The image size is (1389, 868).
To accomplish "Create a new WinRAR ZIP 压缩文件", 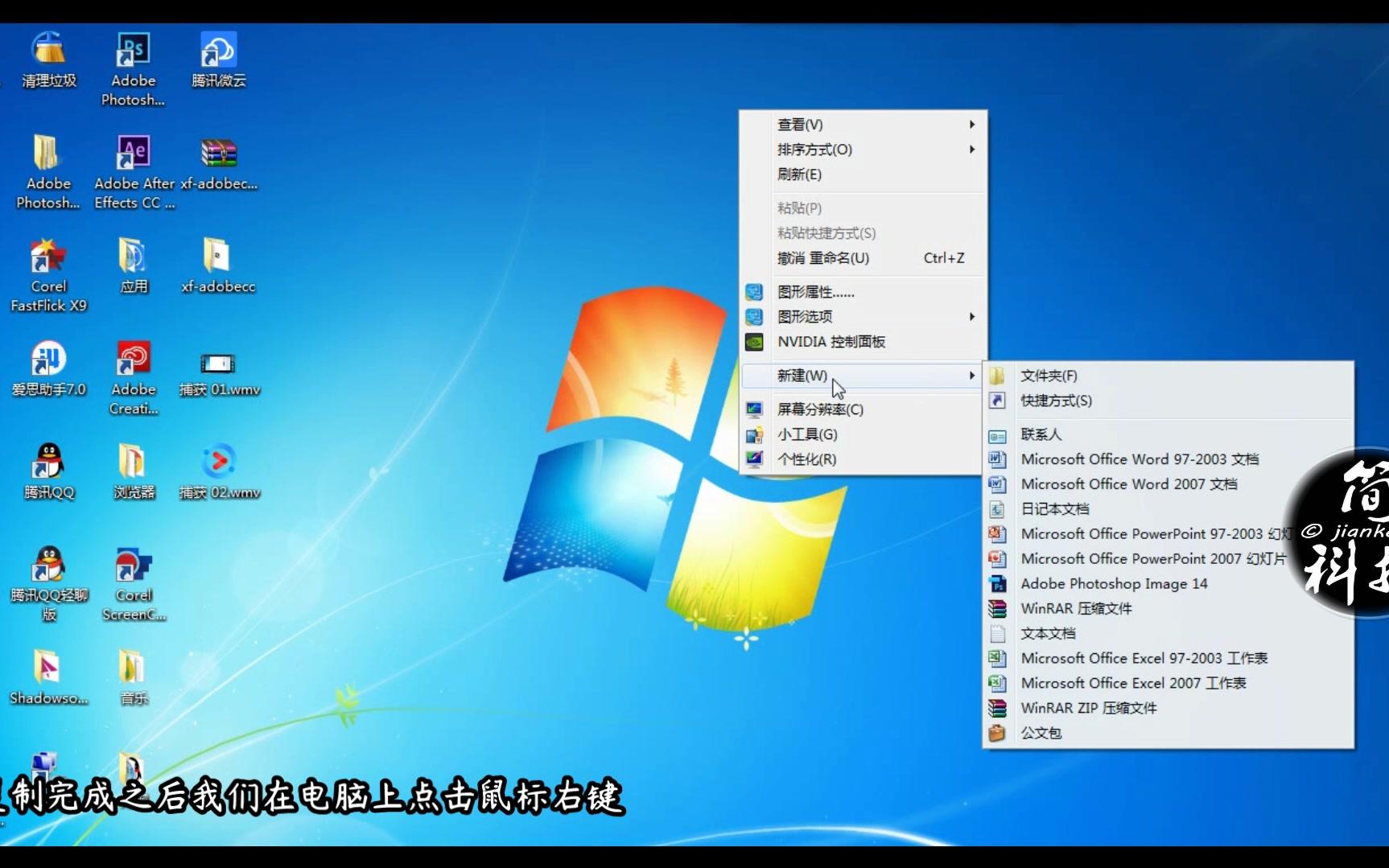I will (x=1168, y=709).
